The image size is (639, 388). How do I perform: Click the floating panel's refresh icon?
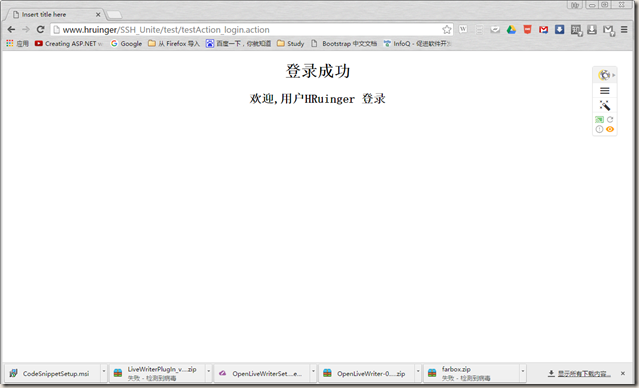(x=610, y=119)
